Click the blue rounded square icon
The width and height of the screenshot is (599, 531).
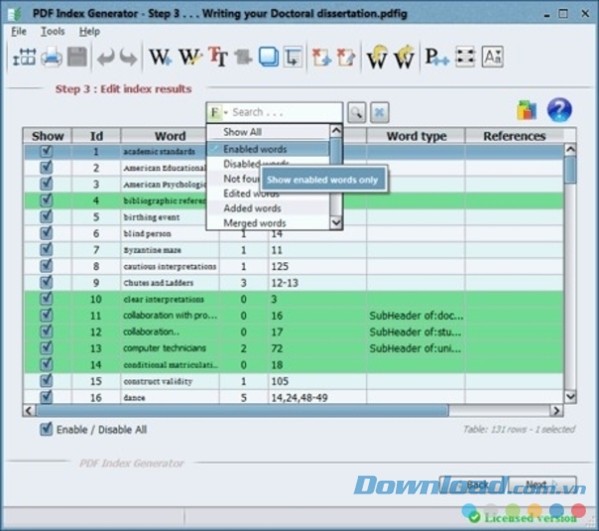click(x=269, y=57)
